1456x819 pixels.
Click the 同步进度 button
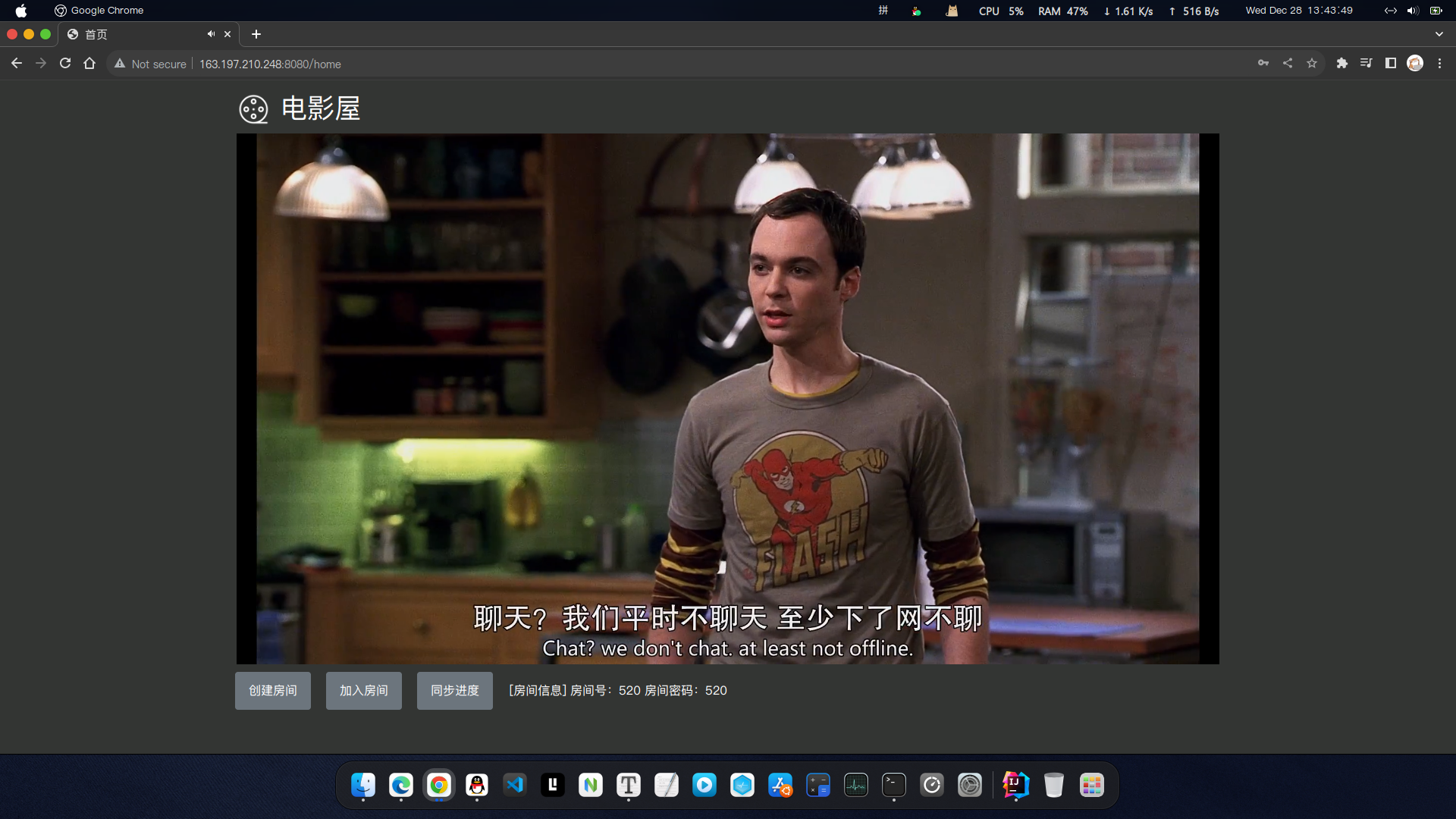[455, 691]
